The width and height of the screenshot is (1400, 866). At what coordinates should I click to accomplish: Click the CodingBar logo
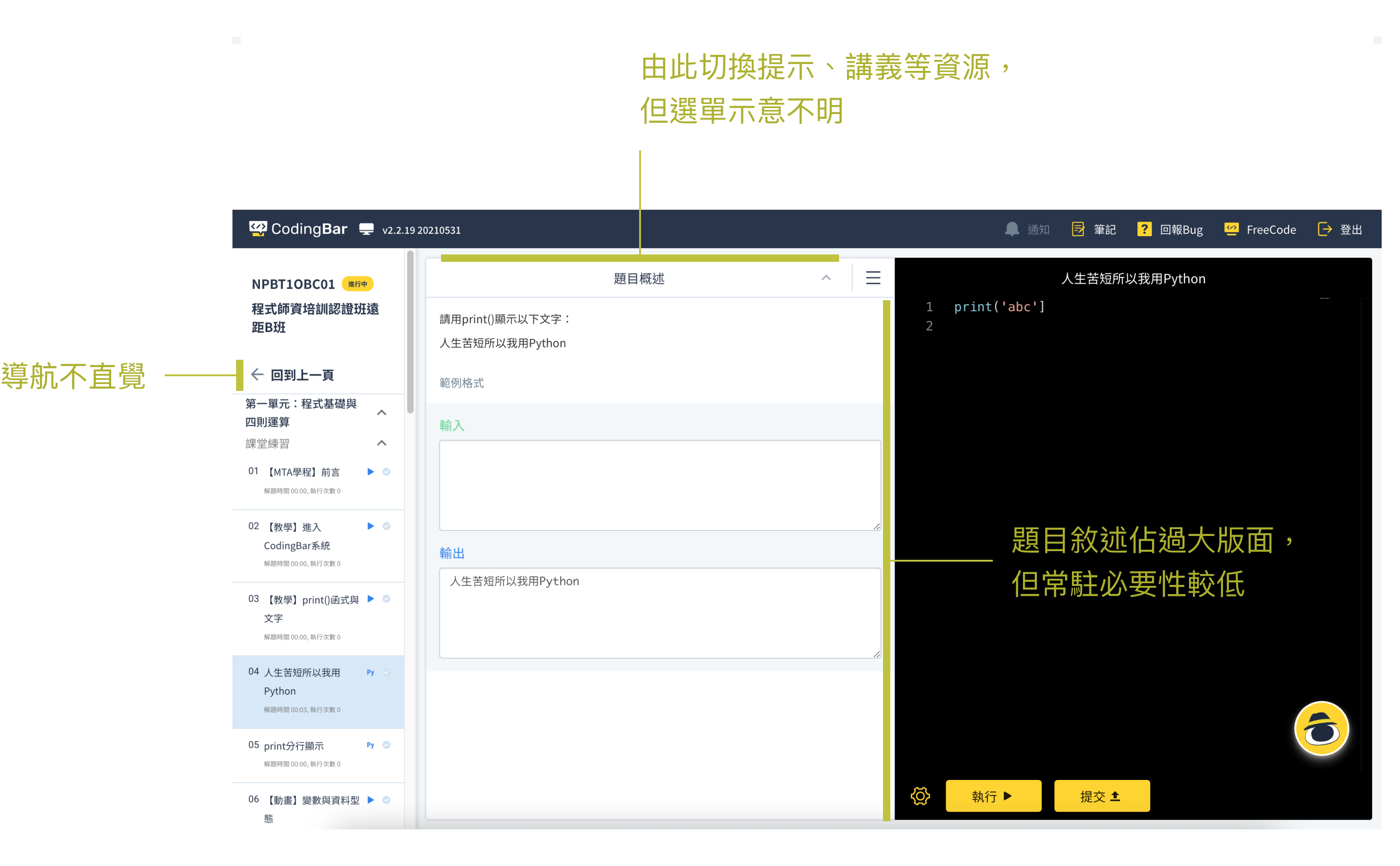(298, 228)
